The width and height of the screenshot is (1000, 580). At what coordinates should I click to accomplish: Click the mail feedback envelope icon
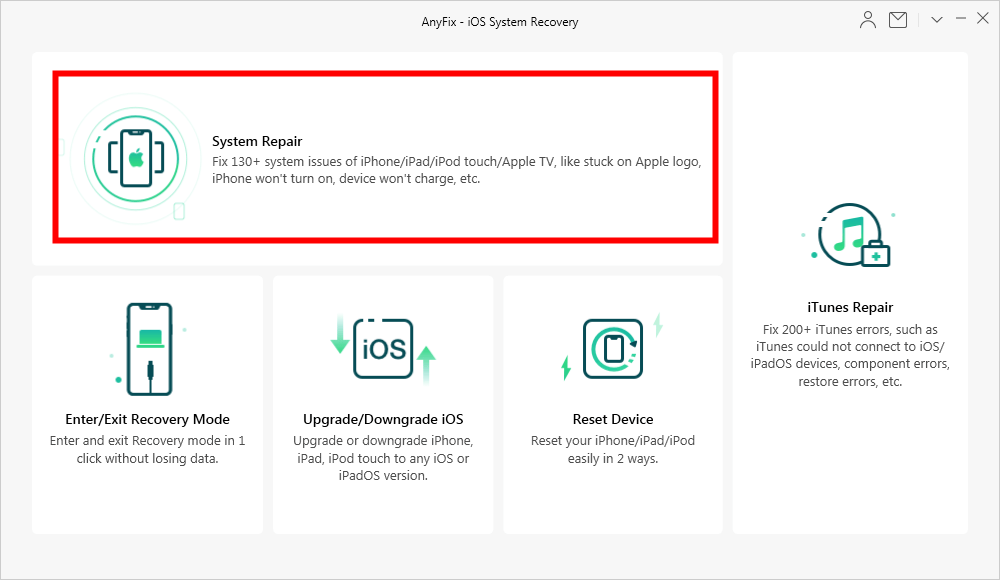(898, 20)
